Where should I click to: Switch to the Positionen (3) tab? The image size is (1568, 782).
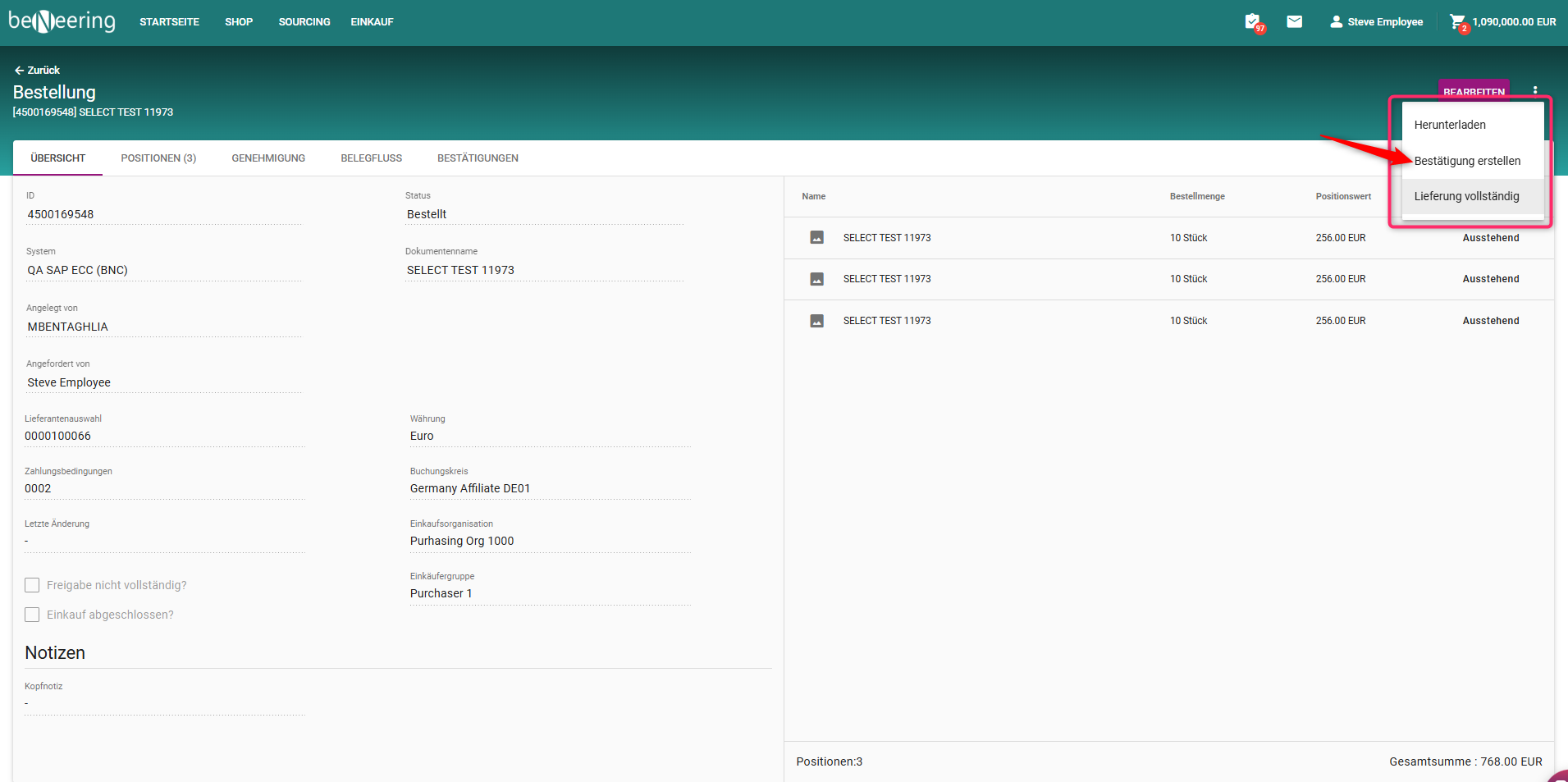pos(158,158)
